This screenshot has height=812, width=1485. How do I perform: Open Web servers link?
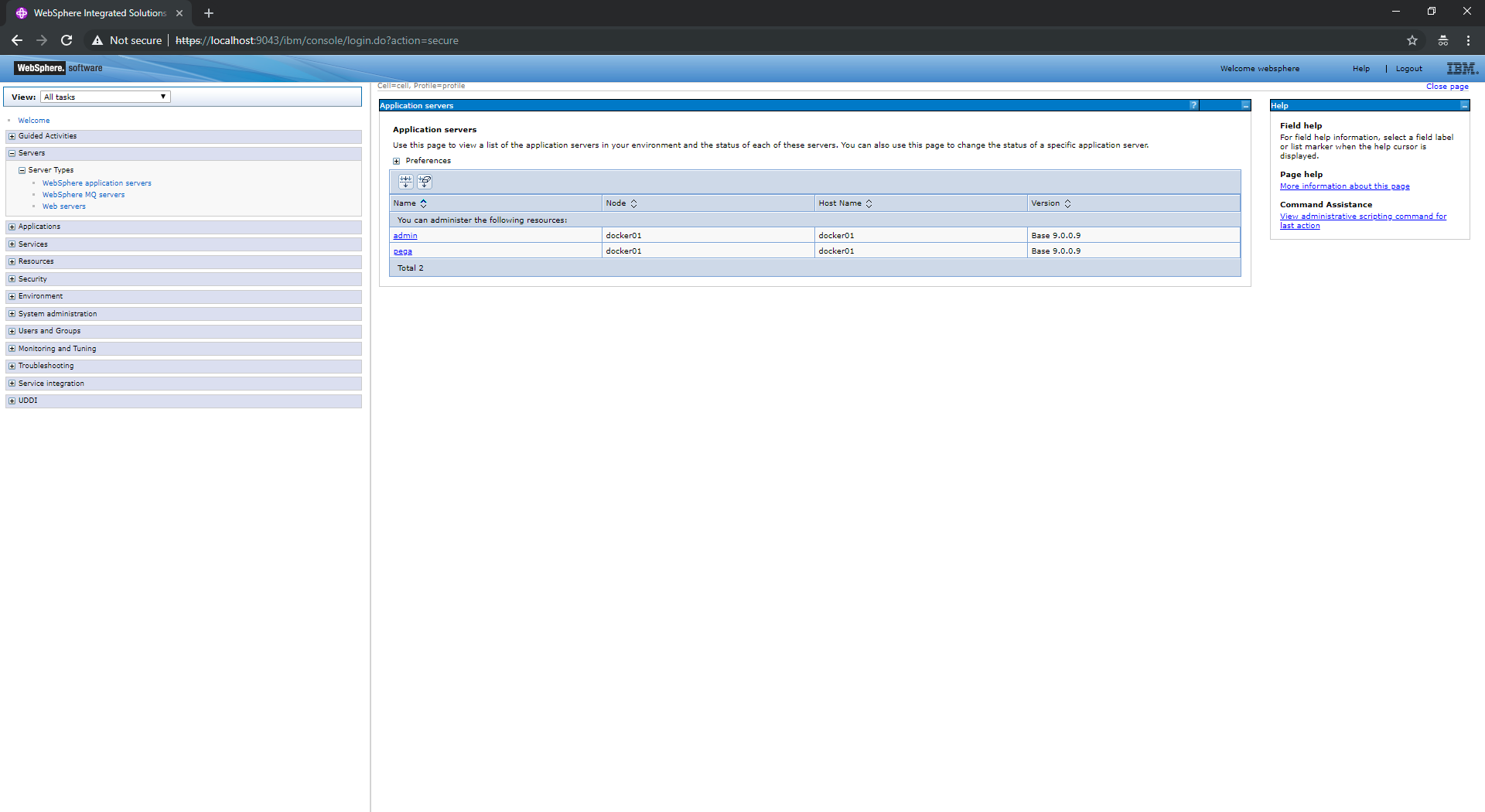pos(64,206)
